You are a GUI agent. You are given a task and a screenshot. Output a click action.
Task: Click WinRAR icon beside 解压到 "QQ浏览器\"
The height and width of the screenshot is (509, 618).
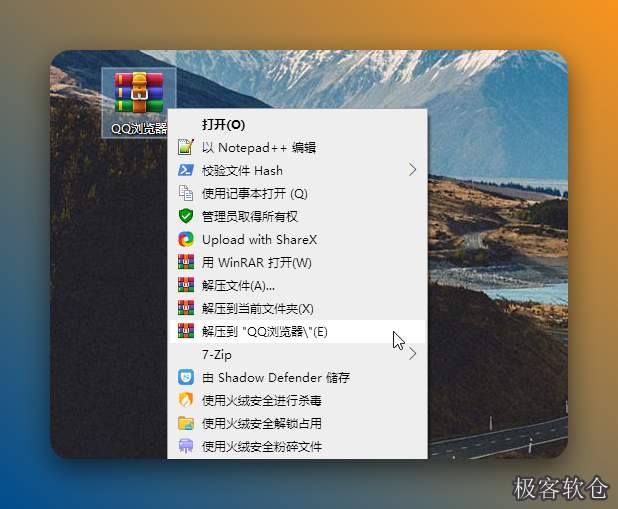coord(186,331)
